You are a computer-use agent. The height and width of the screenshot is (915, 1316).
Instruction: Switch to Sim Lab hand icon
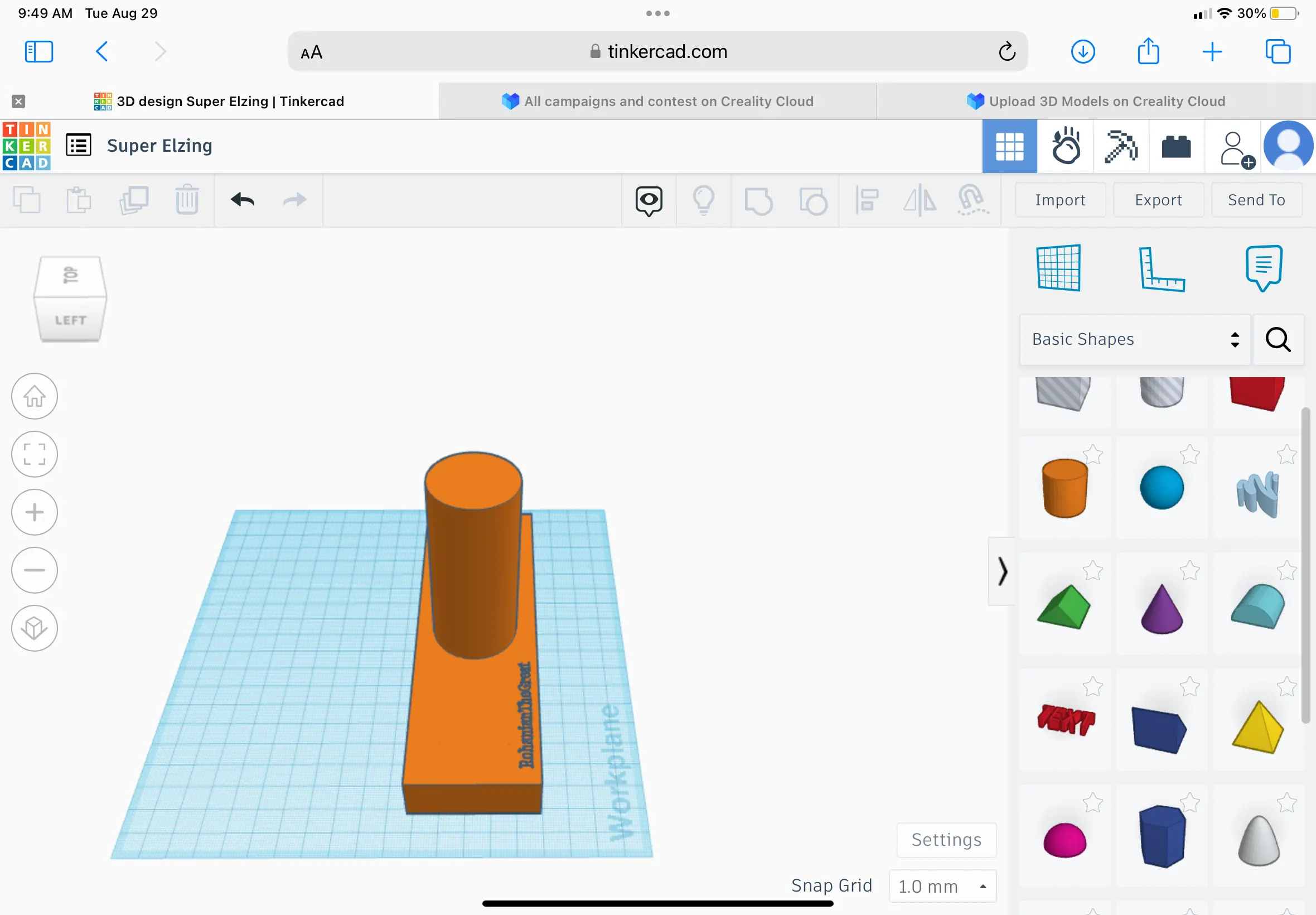(1065, 146)
